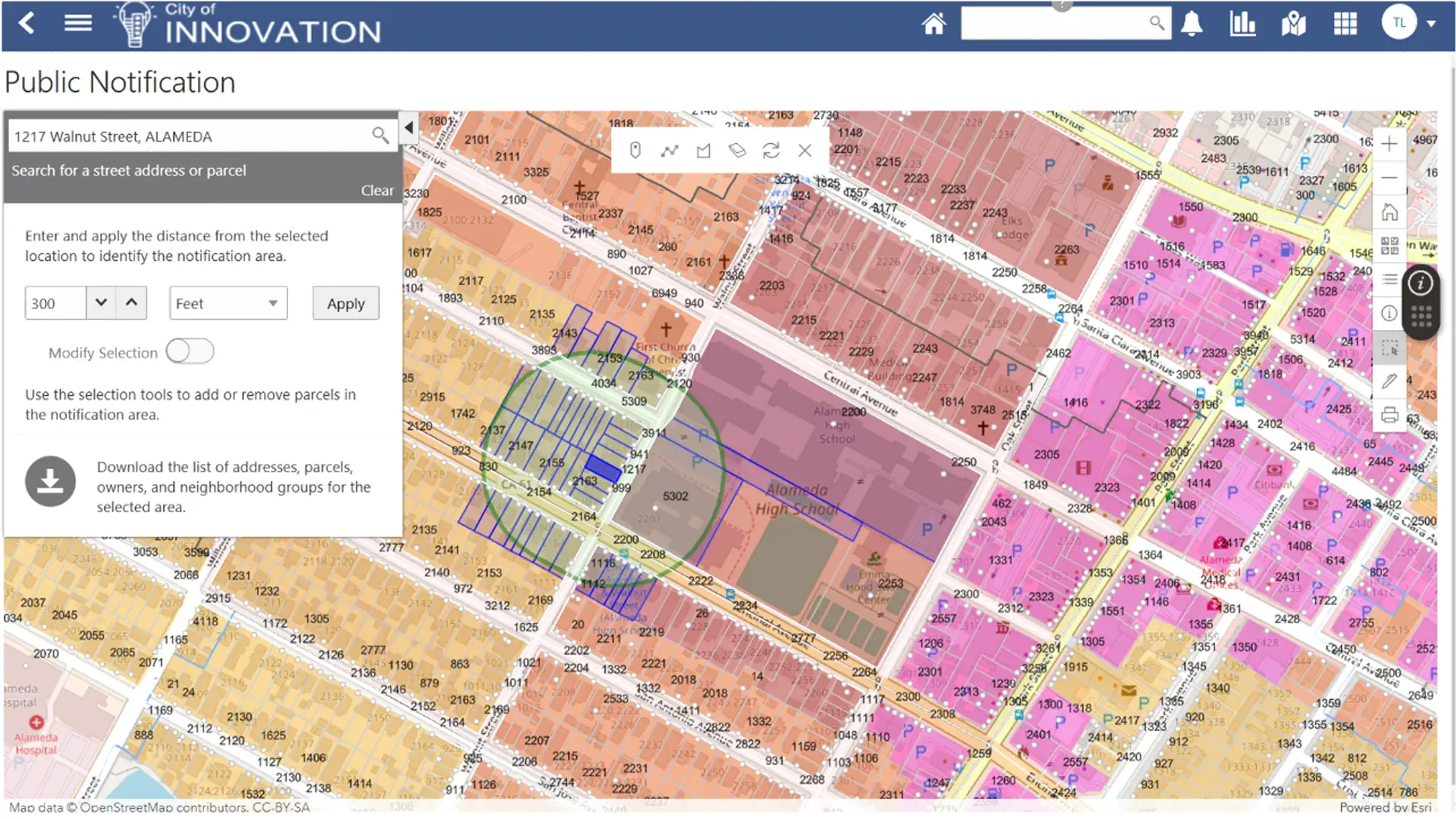
Task: Click the map zoom out button
Action: click(x=1389, y=177)
